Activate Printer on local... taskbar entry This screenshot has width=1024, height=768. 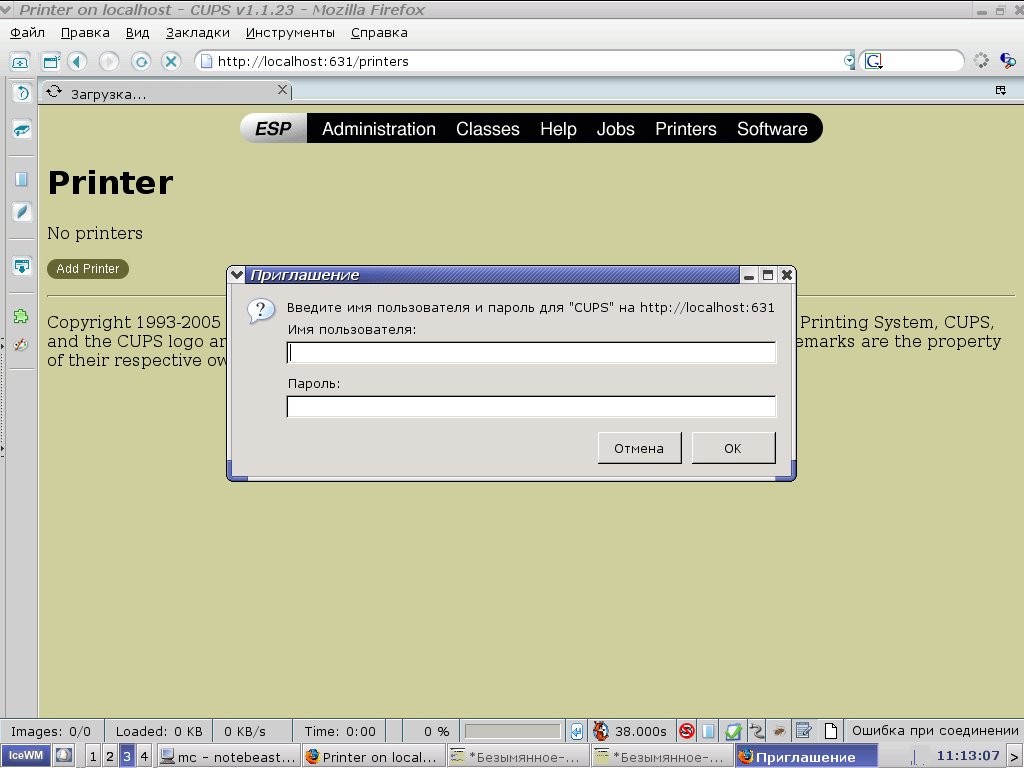click(374, 757)
